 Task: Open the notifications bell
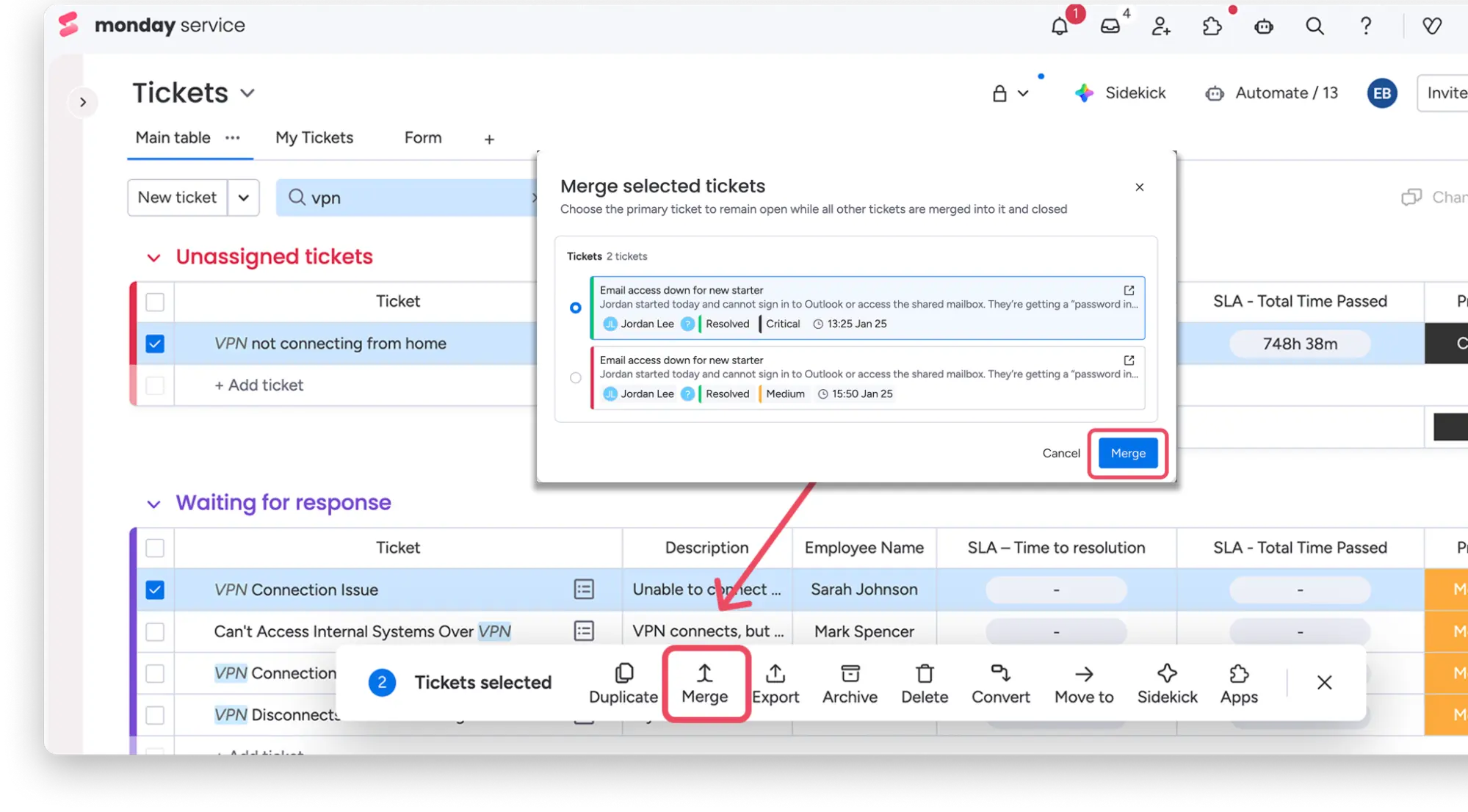pos(1059,27)
